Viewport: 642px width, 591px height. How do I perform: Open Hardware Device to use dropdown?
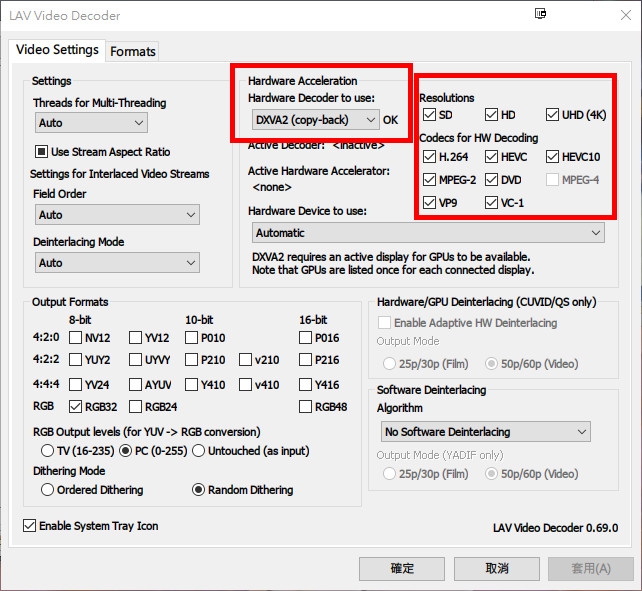coord(428,233)
